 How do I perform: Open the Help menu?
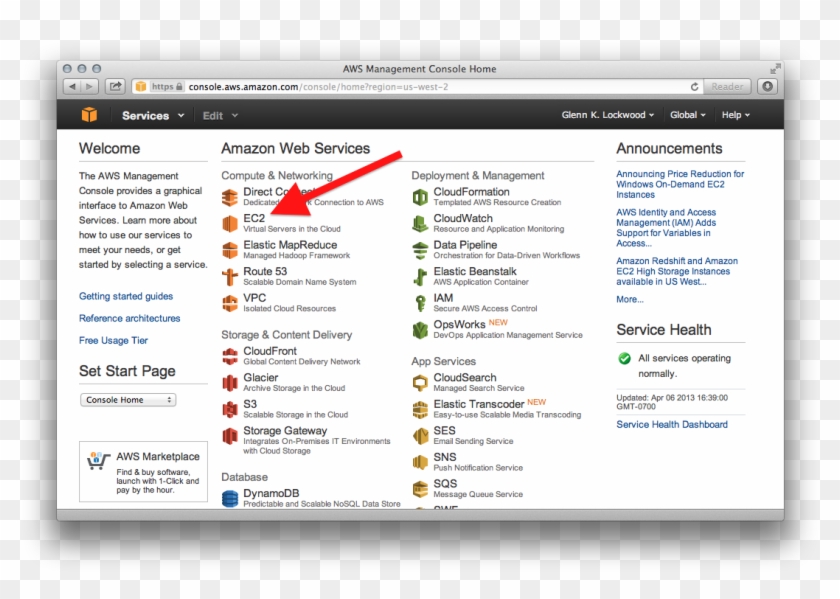click(735, 115)
